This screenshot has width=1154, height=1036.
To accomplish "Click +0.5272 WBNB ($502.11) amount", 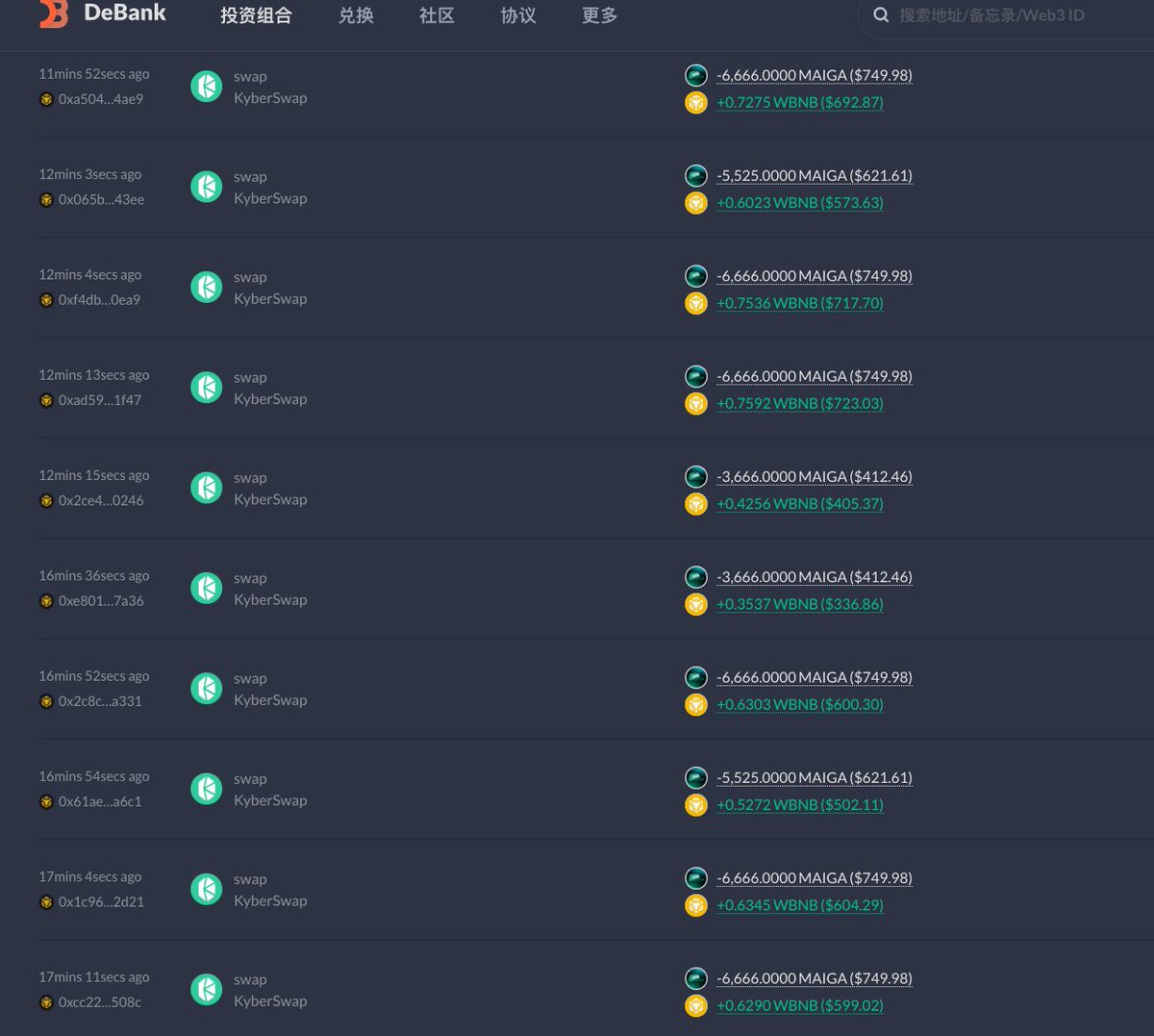I will (800, 805).
